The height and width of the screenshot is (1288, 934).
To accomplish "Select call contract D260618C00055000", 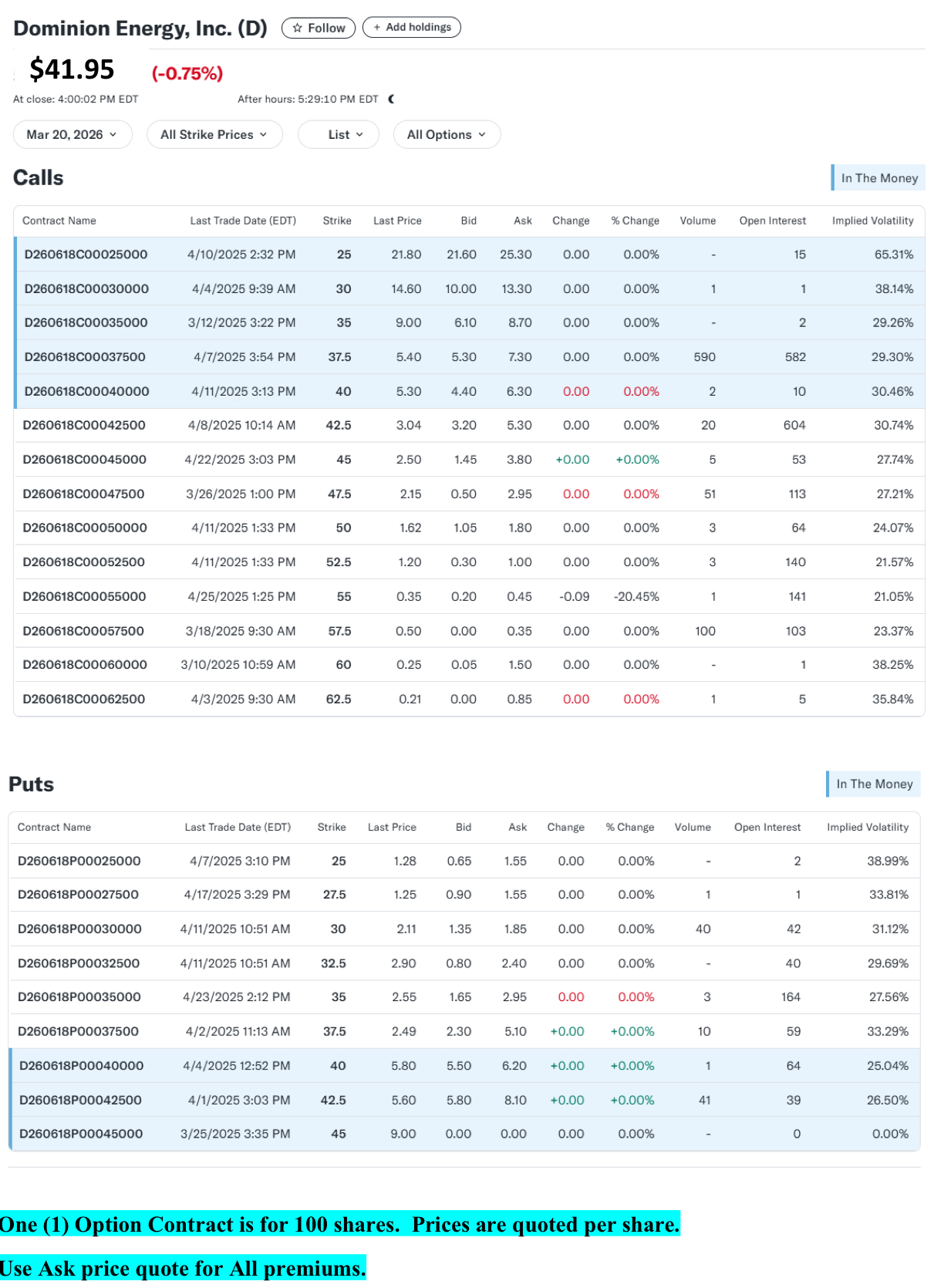I will [x=84, y=596].
